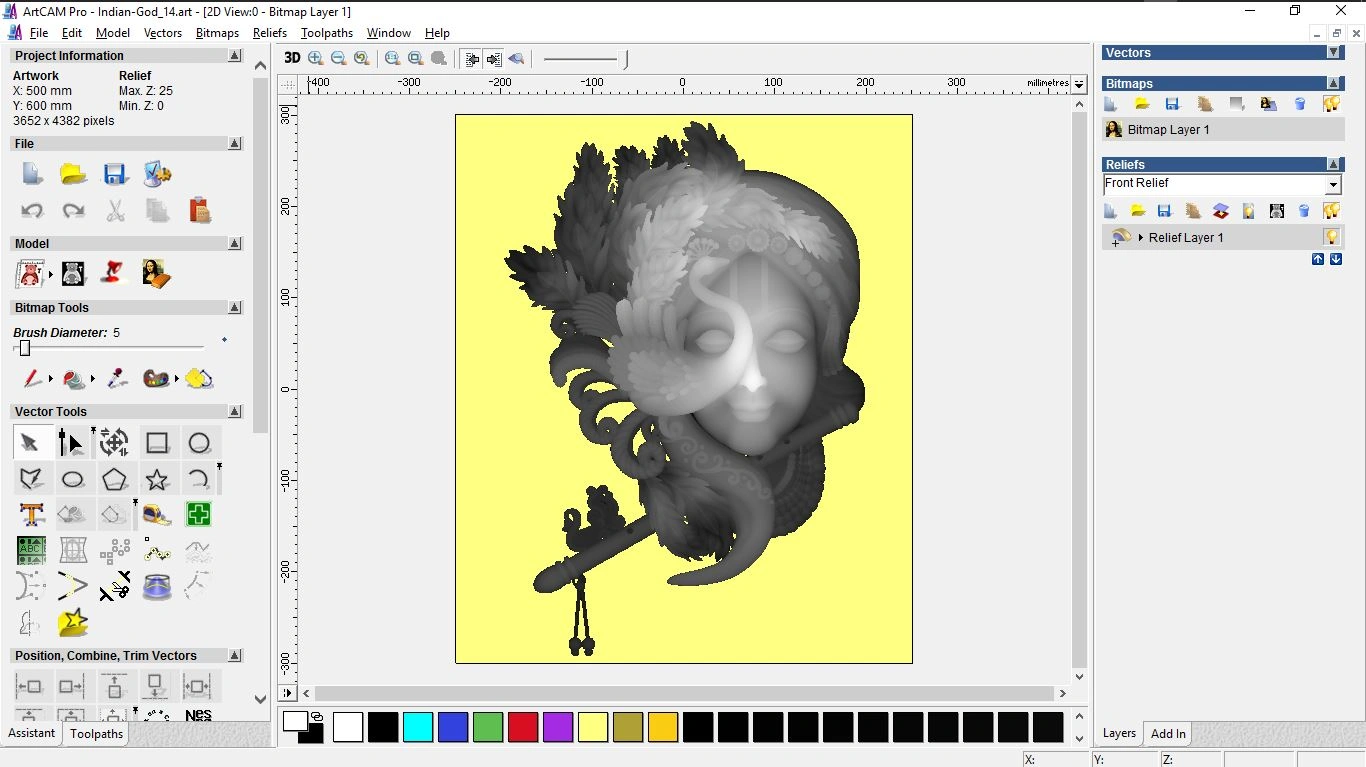The height and width of the screenshot is (767, 1366).
Task: Switch to 3D view button
Action: (292, 58)
